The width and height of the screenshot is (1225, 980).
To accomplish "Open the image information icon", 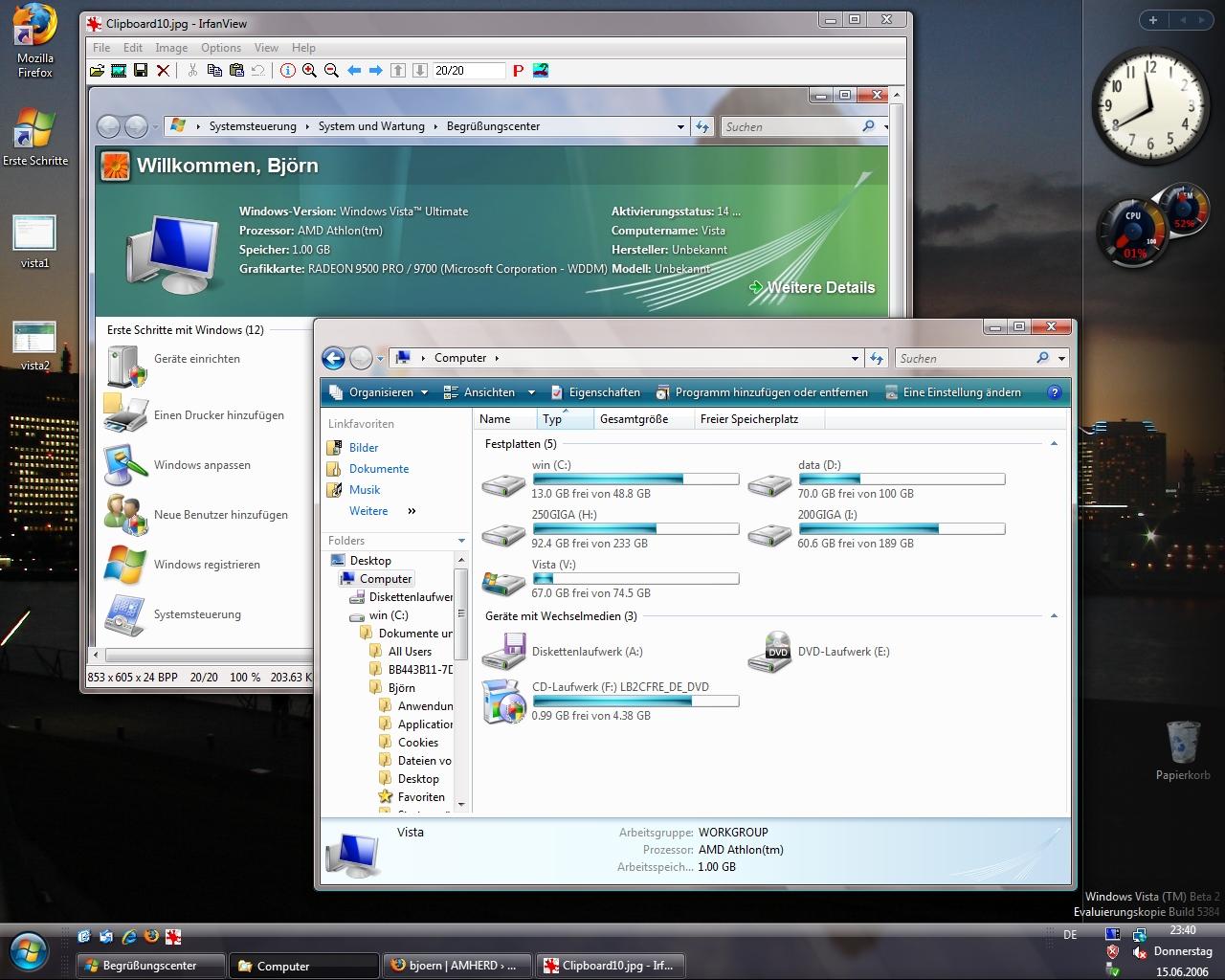I will [287, 70].
